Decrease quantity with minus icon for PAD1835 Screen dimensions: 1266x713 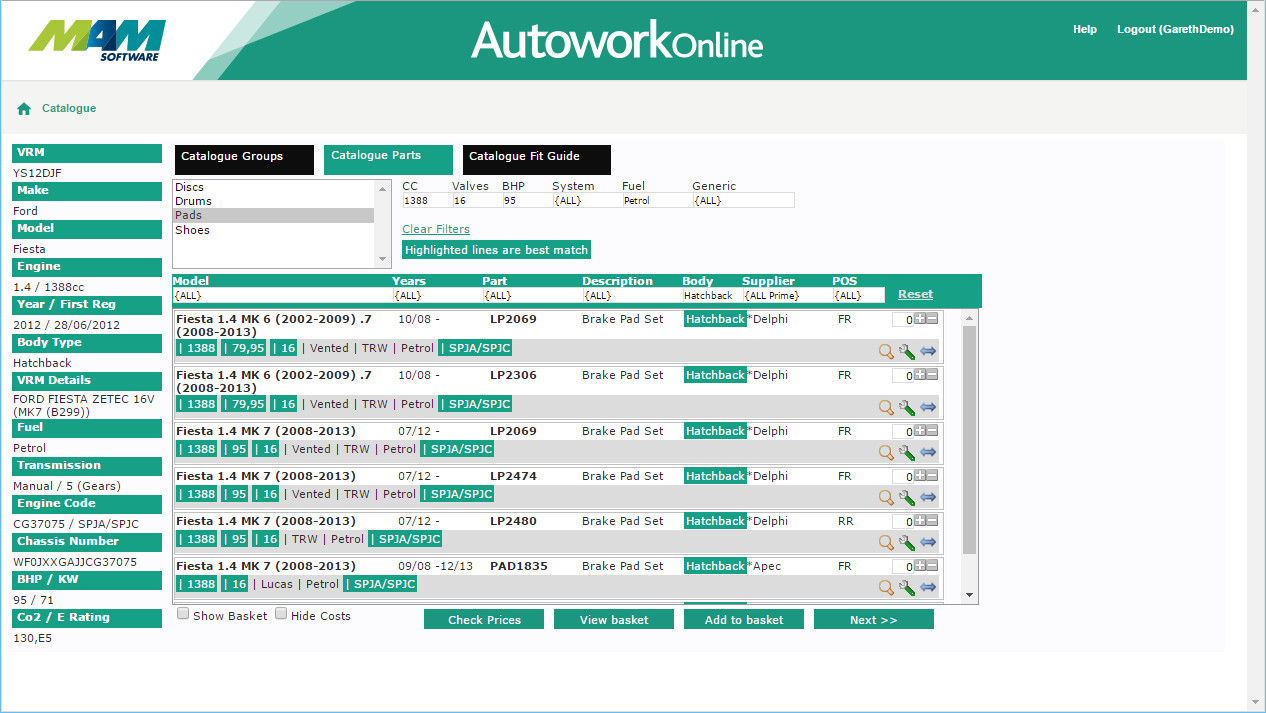coord(932,565)
